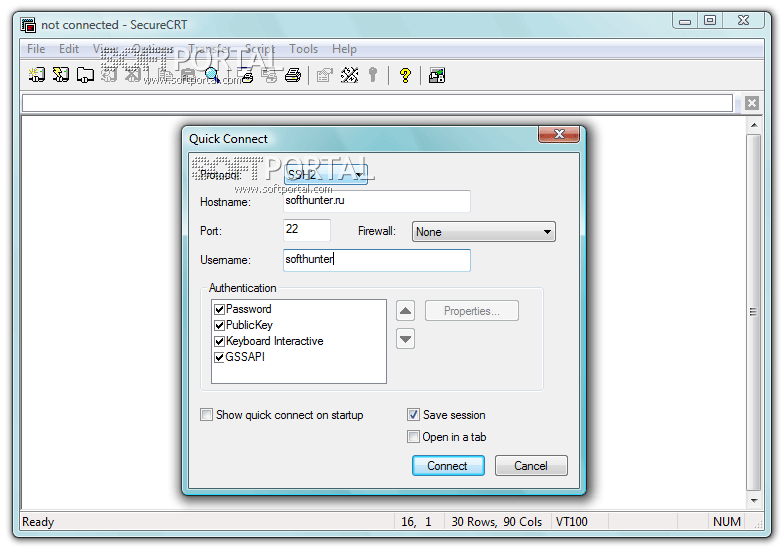Open the Edit menu
The image size is (784, 551).
(68, 49)
